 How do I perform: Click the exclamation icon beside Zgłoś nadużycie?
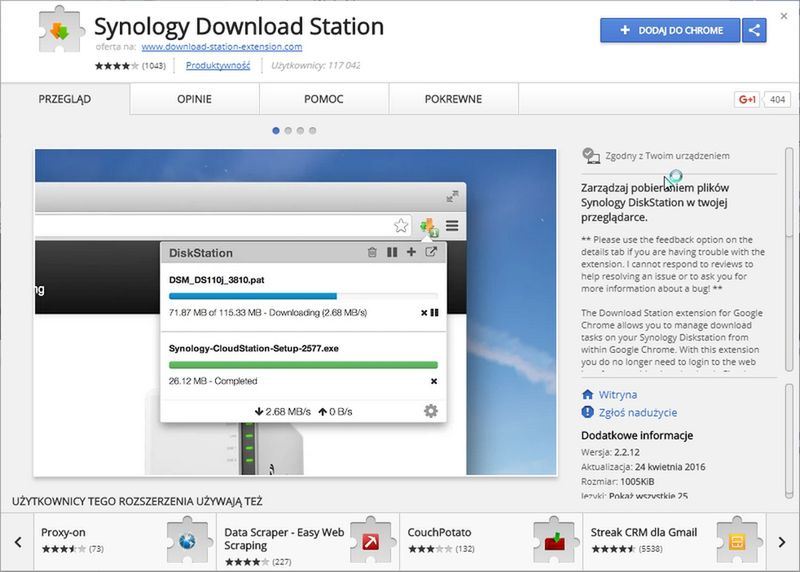tap(587, 412)
